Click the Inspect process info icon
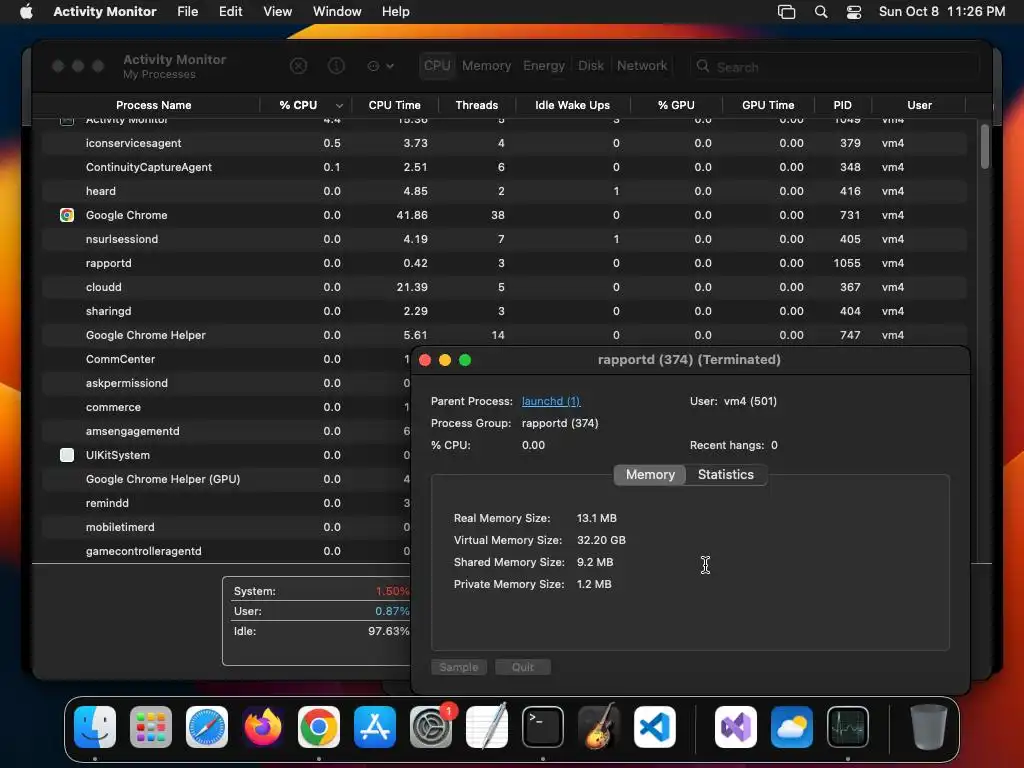Image resolution: width=1024 pixels, height=768 pixels. [x=336, y=66]
